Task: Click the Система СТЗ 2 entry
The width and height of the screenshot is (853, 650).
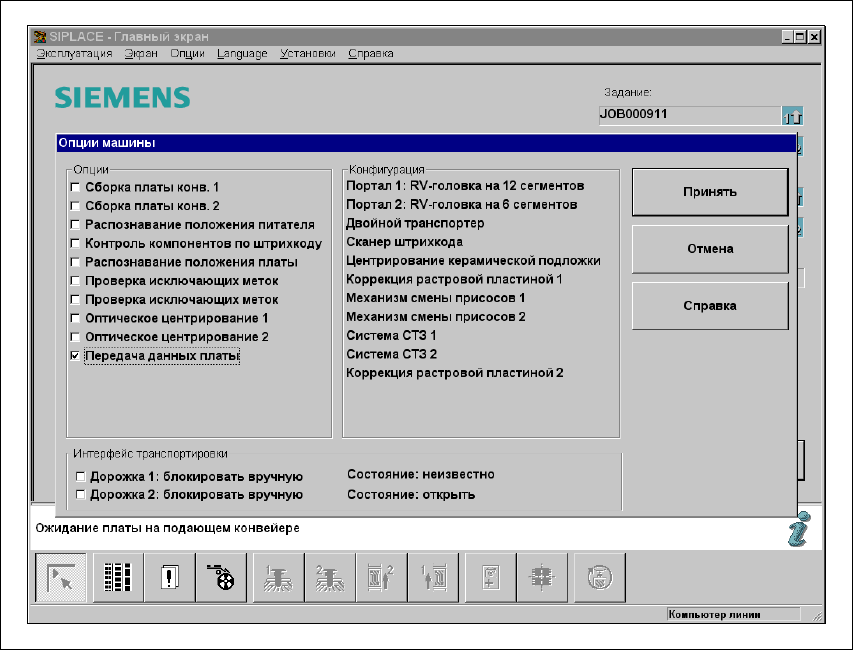Action: click(392, 354)
